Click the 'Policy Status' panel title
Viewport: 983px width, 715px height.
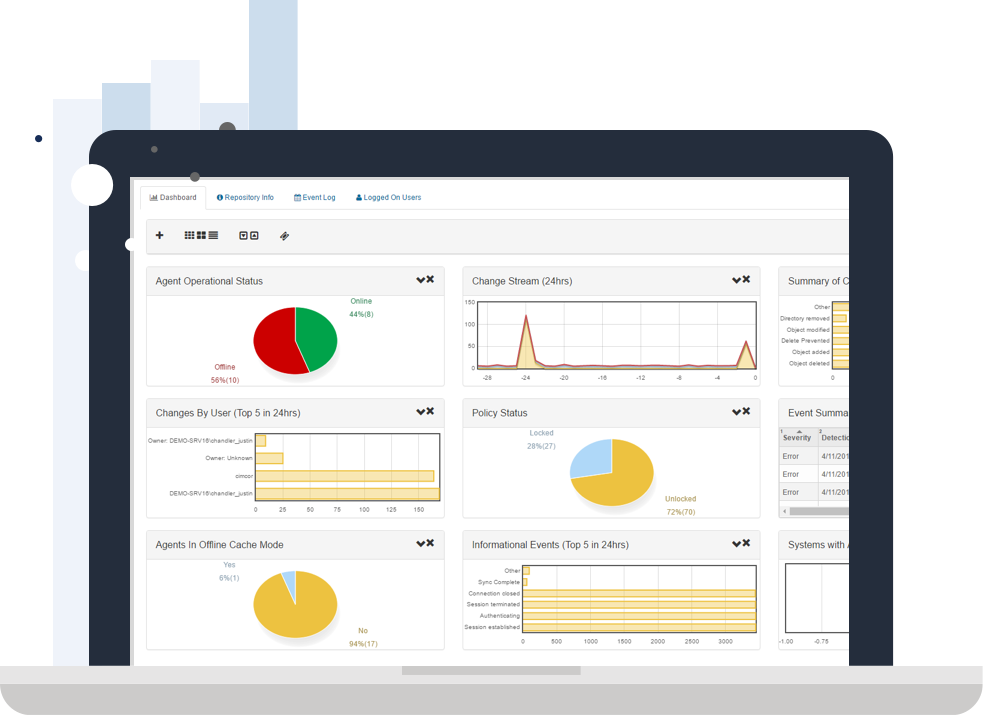click(x=500, y=413)
